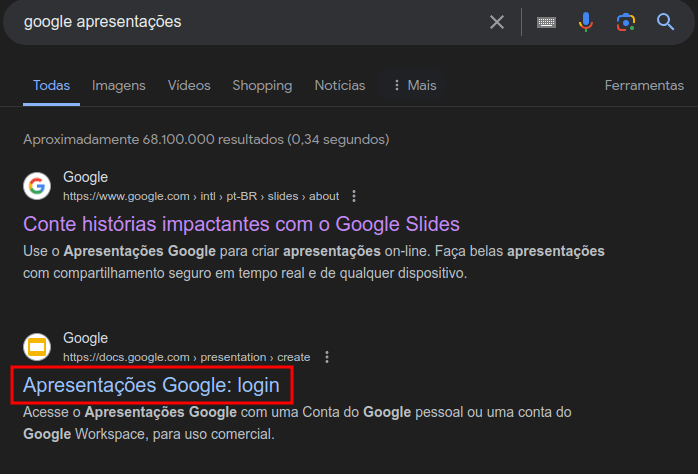
Task: Switch to the Imagens tab
Action: coord(118,85)
